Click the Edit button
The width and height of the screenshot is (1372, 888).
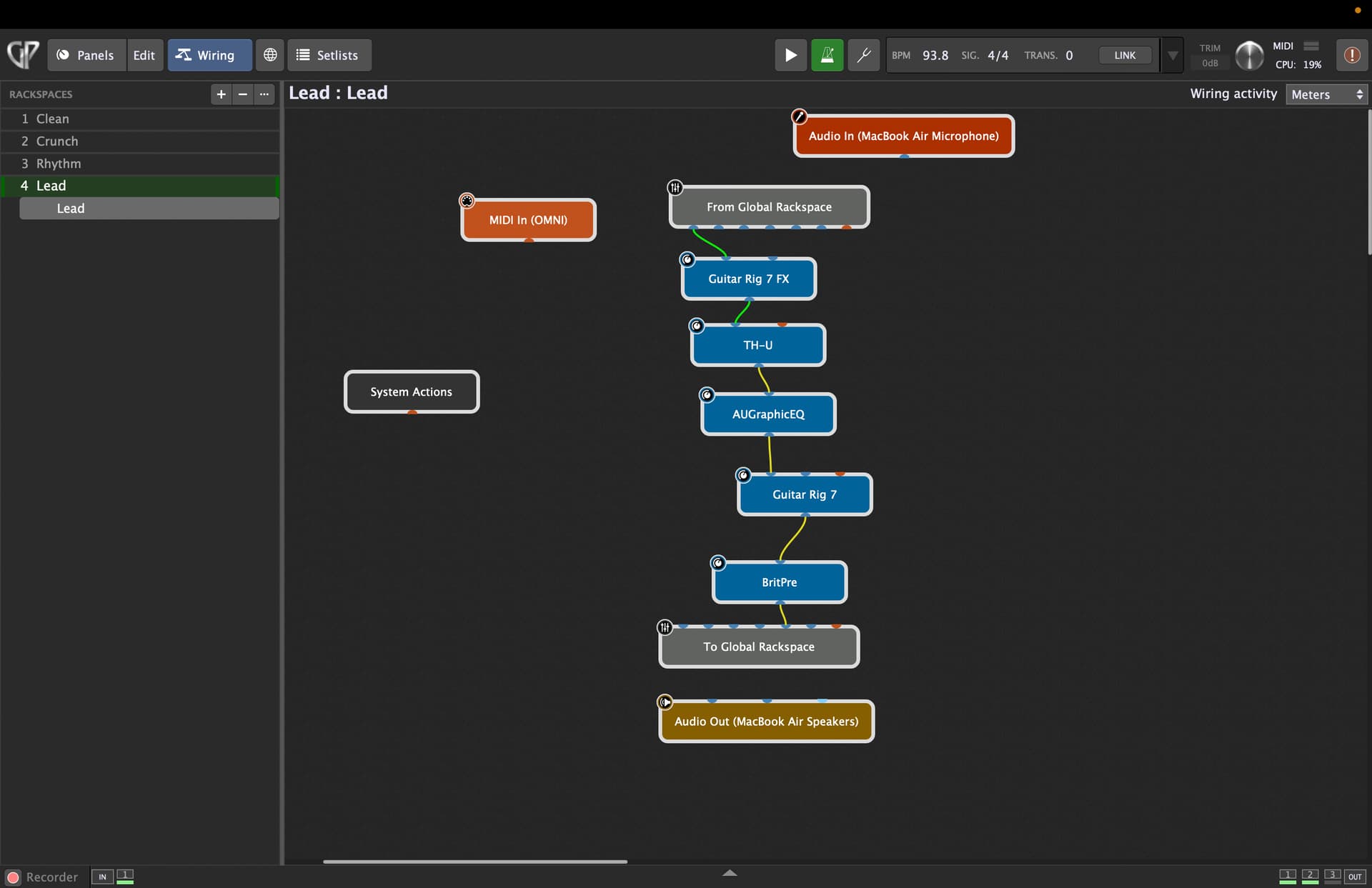point(144,55)
